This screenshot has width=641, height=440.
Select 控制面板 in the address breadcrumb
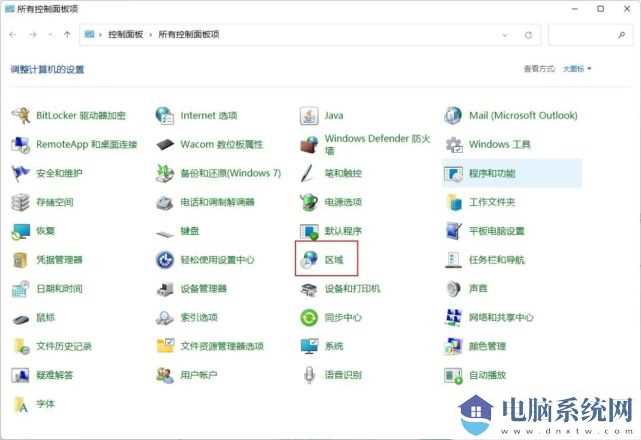click(126, 35)
